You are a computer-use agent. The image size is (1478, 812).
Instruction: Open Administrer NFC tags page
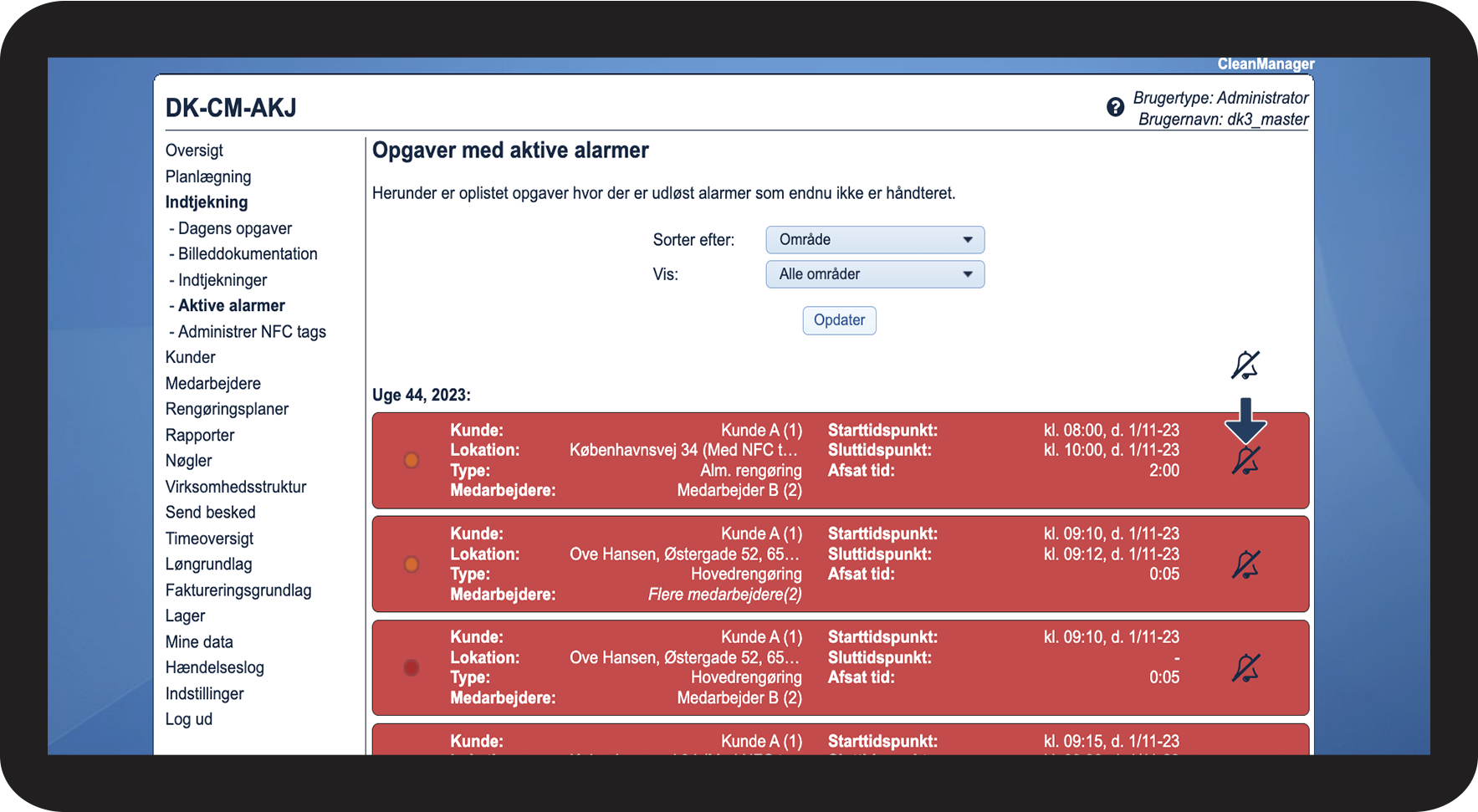pyautogui.click(x=252, y=332)
